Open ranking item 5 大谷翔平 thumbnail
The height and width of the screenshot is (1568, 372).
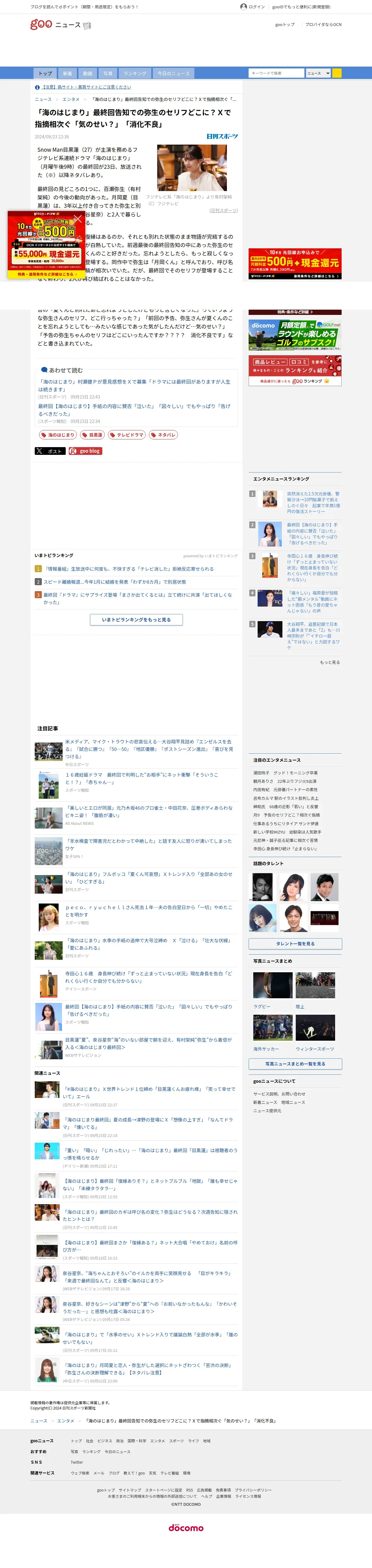[270, 629]
